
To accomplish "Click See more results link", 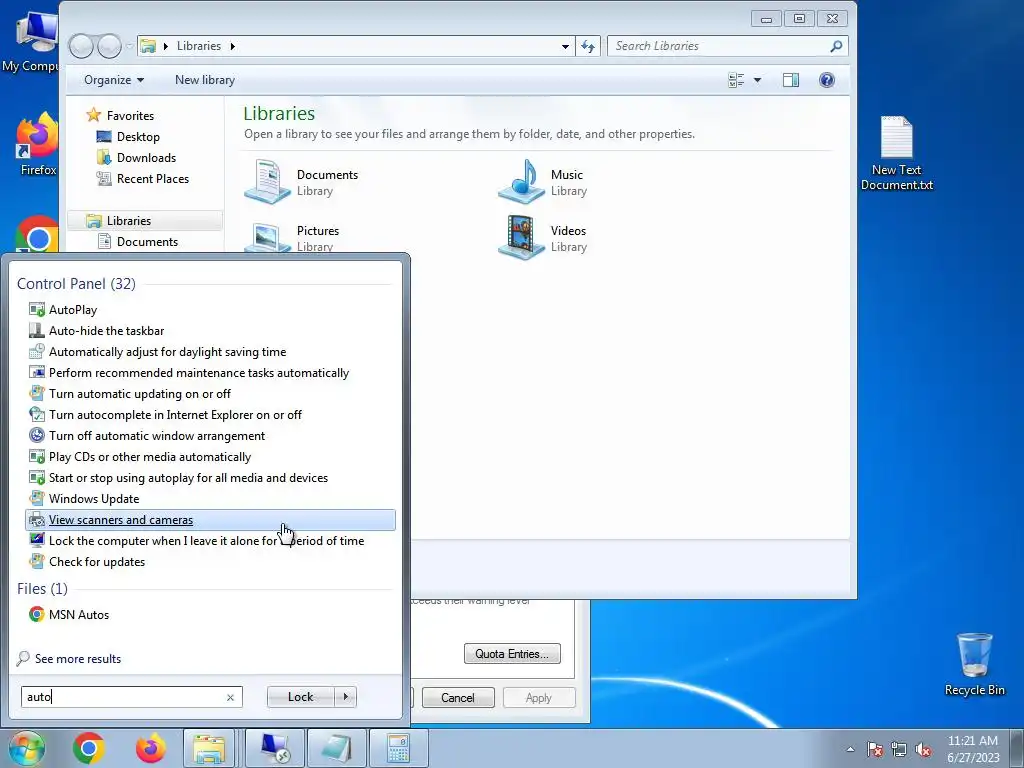I will point(78,658).
